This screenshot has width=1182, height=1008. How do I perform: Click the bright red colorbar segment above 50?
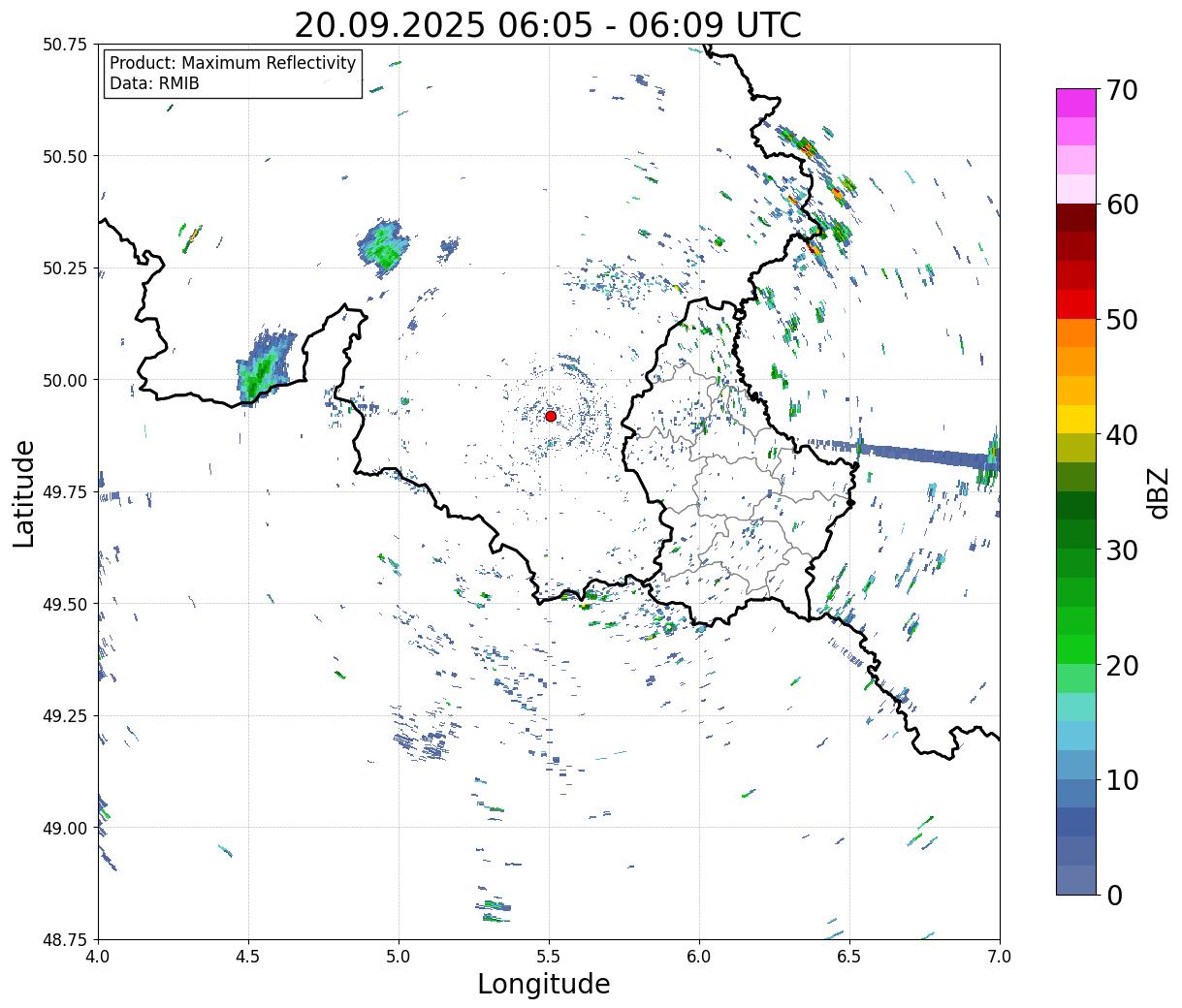(1076, 304)
